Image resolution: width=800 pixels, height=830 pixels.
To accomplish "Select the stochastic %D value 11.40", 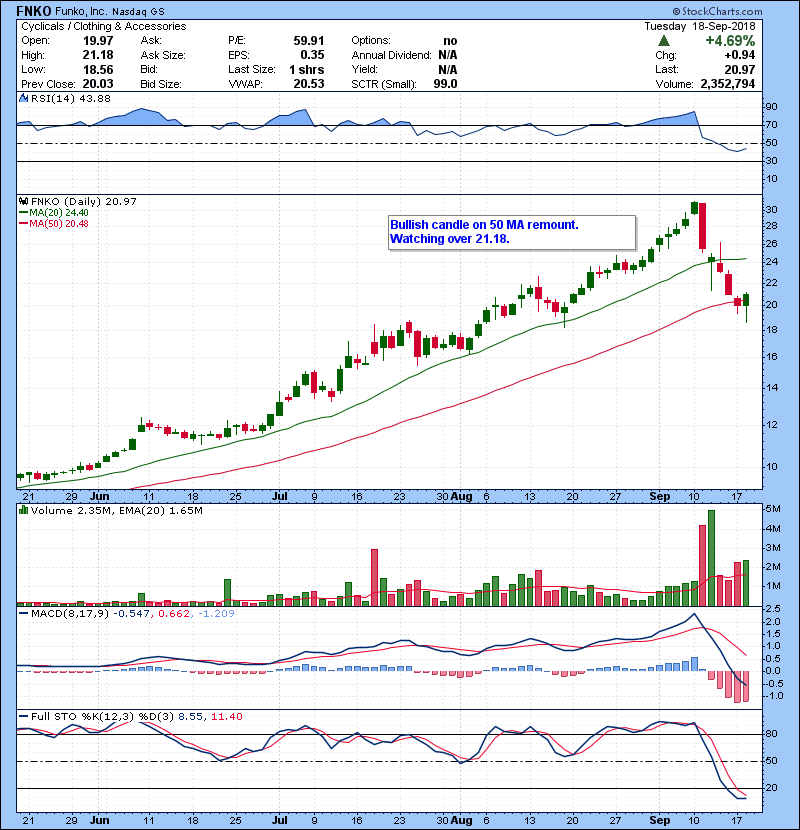I will [x=227, y=717].
